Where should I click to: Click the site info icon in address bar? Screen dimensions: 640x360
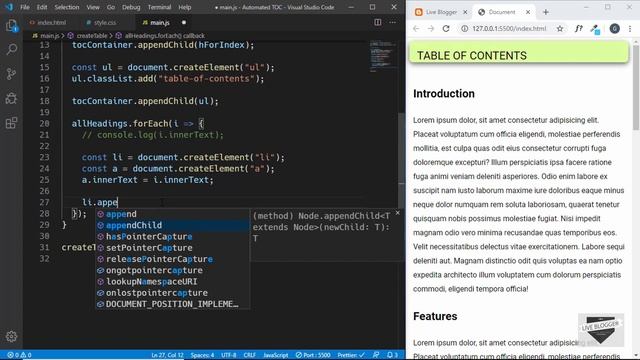[x=464, y=29]
